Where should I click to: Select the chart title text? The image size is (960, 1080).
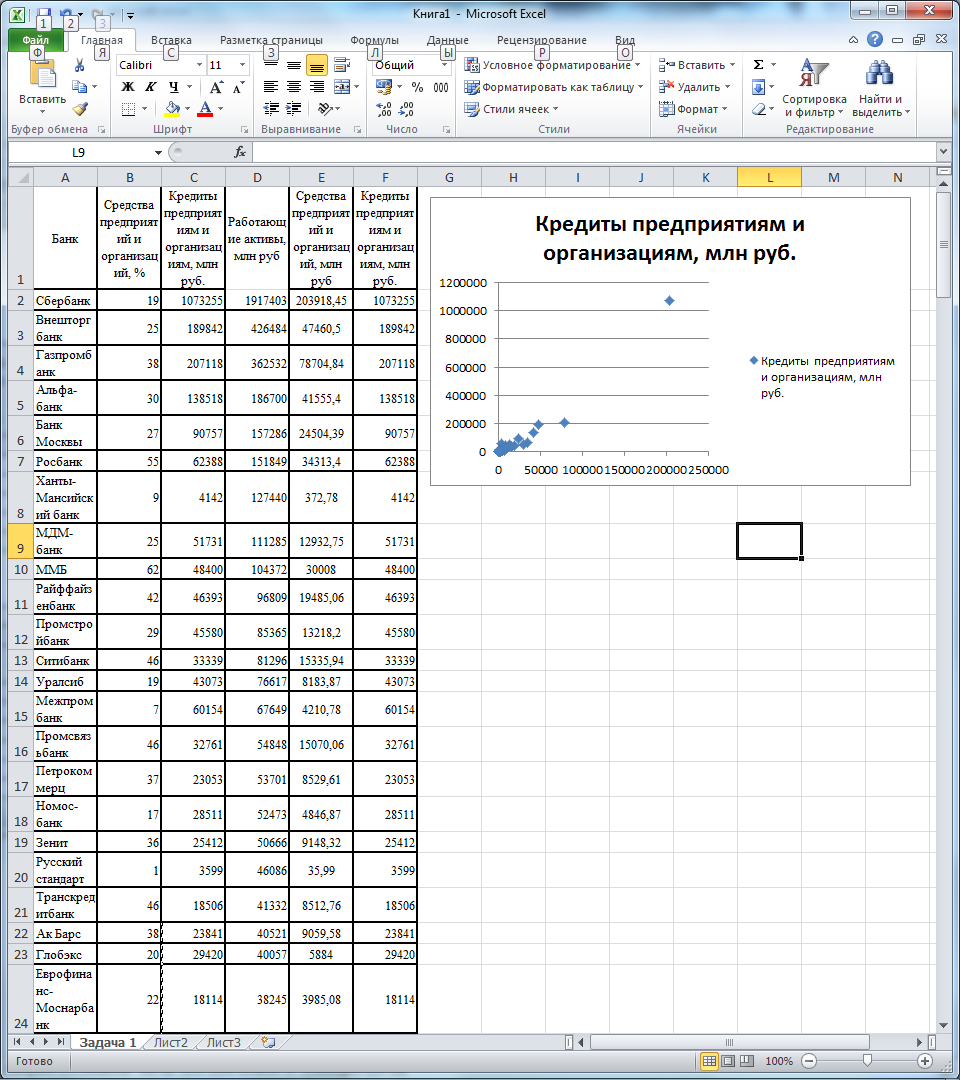[669, 238]
